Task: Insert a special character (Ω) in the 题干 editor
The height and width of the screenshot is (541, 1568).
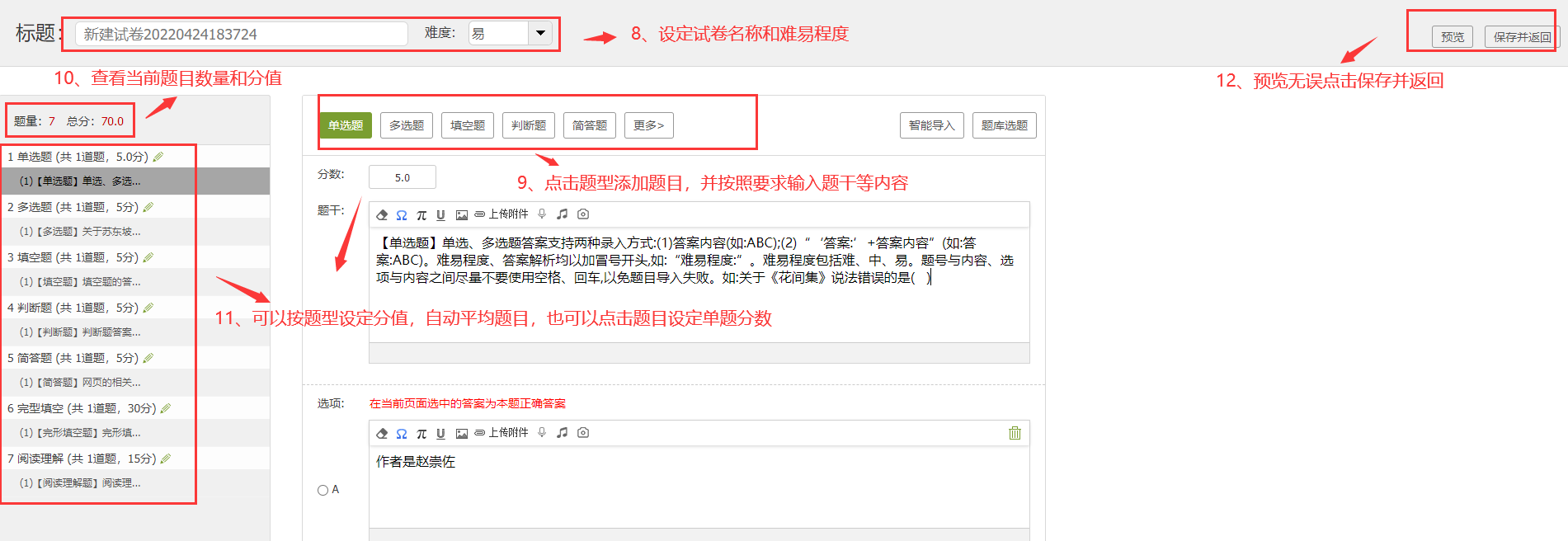Action: [x=402, y=214]
